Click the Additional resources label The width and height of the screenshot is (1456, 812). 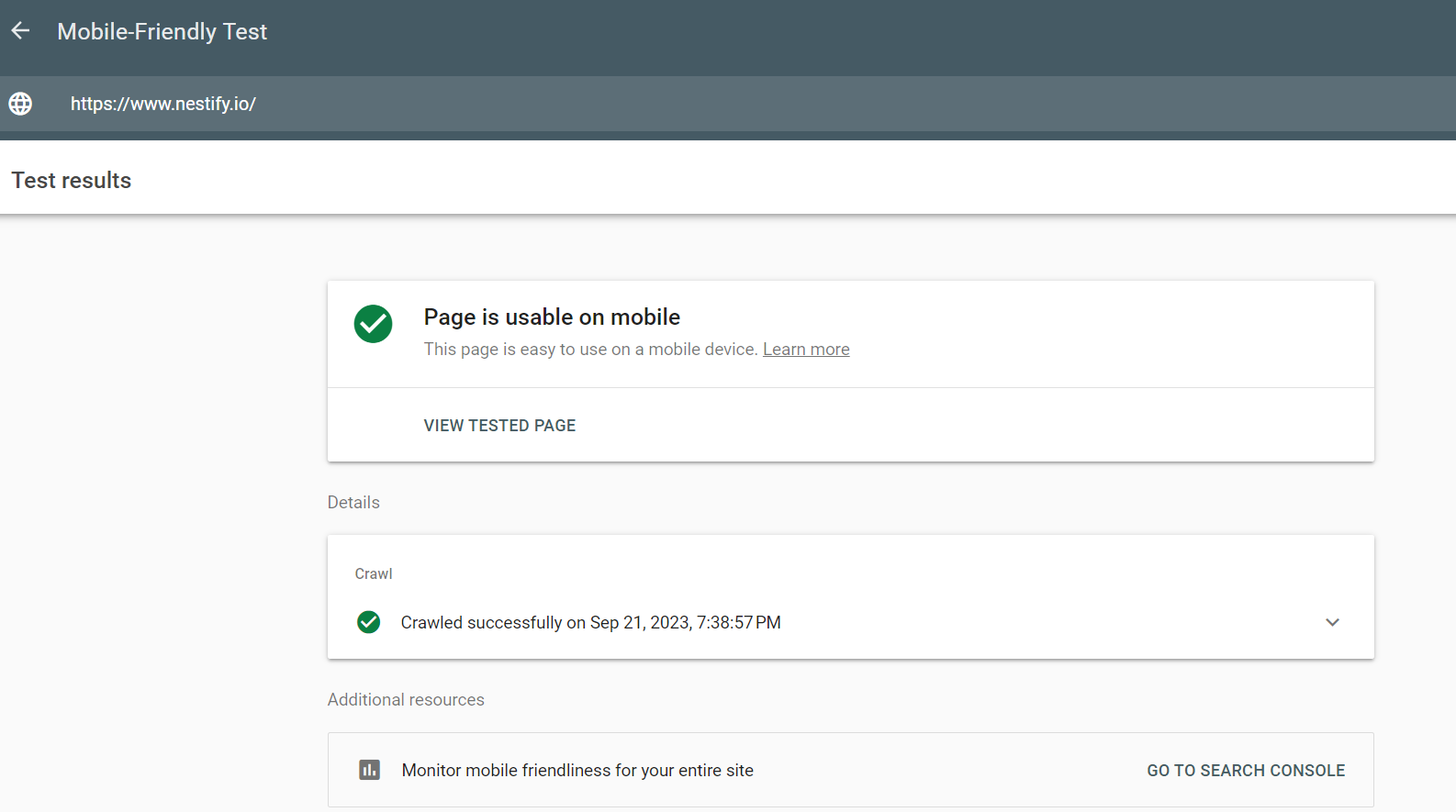click(406, 700)
